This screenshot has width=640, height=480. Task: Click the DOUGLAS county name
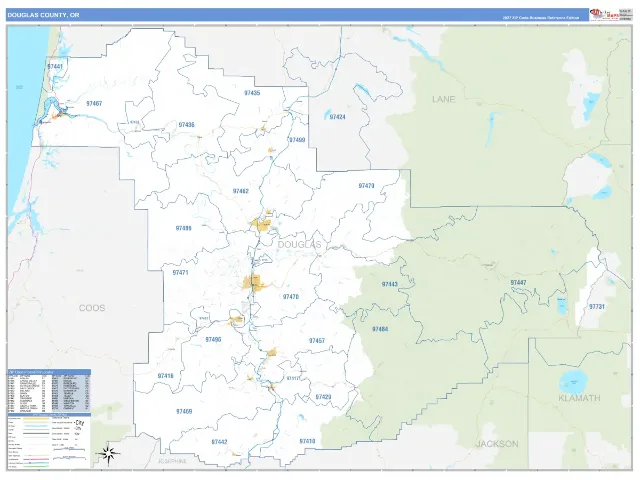tap(299, 245)
